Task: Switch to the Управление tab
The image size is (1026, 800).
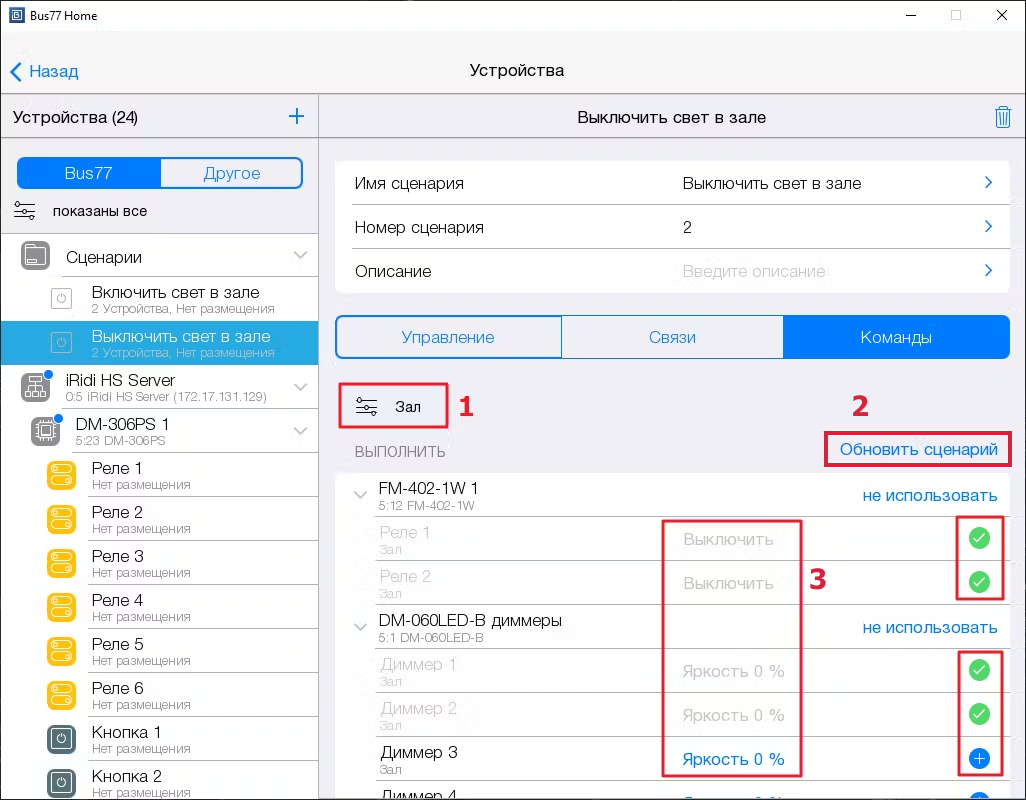Action: tap(448, 338)
